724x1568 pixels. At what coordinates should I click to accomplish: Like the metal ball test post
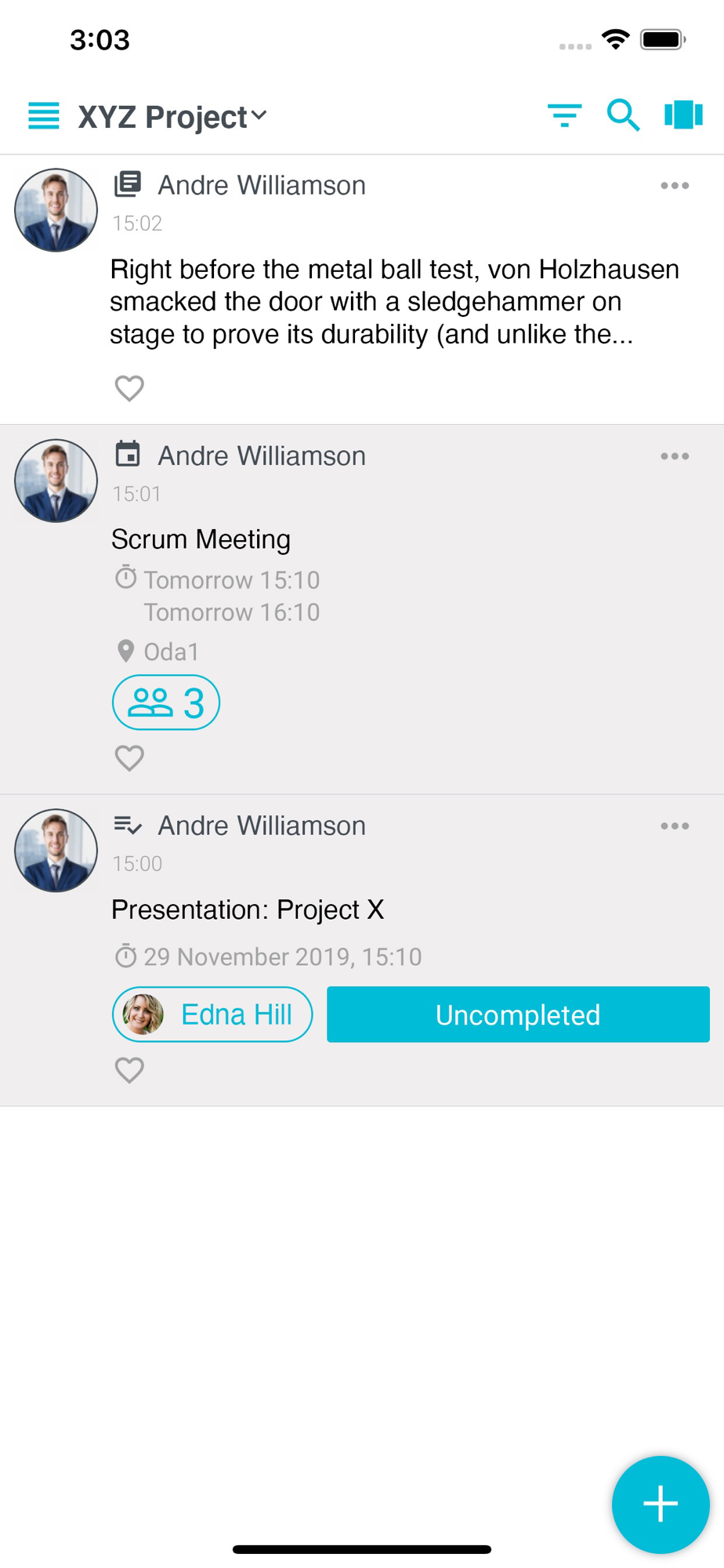tap(129, 388)
